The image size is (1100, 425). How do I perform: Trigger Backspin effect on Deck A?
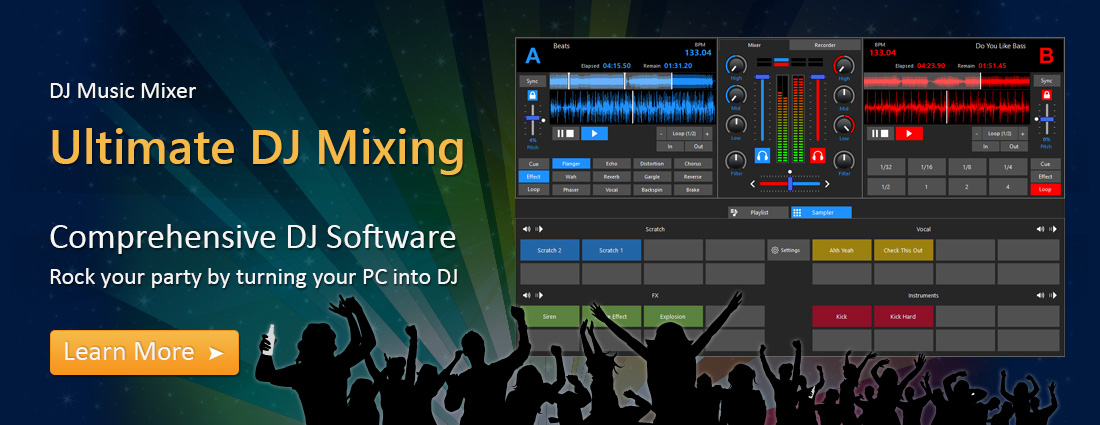(x=652, y=189)
